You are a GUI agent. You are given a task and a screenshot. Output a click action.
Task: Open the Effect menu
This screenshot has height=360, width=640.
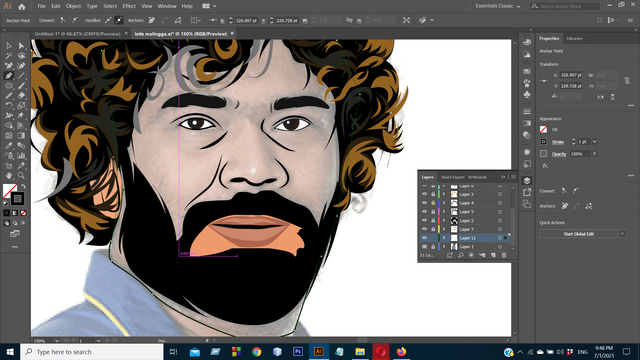pos(129,6)
